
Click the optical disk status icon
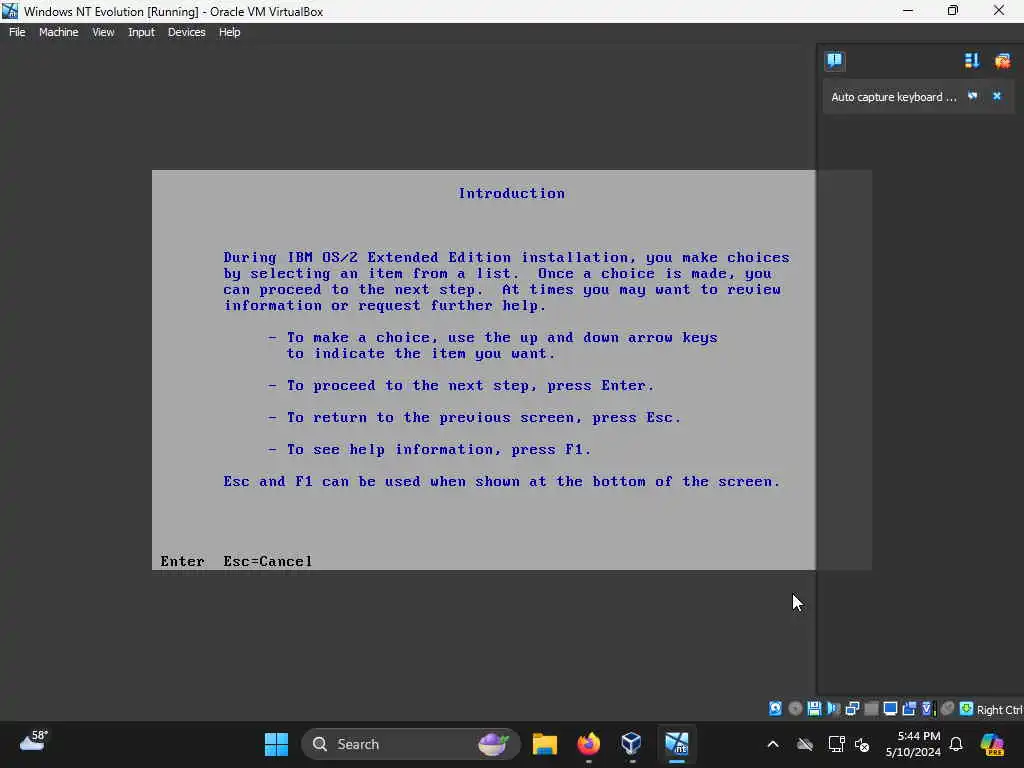coord(795,709)
